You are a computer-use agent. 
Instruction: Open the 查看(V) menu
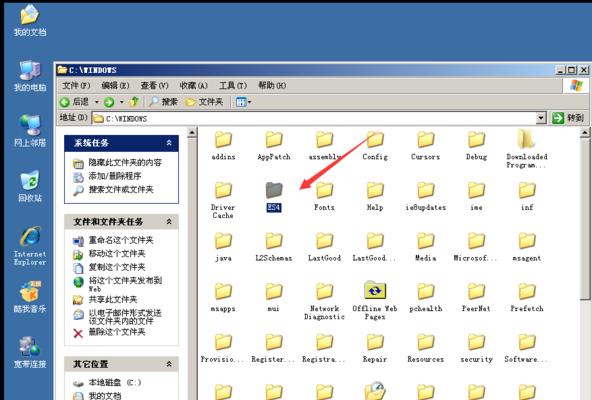pyautogui.click(x=154, y=86)
